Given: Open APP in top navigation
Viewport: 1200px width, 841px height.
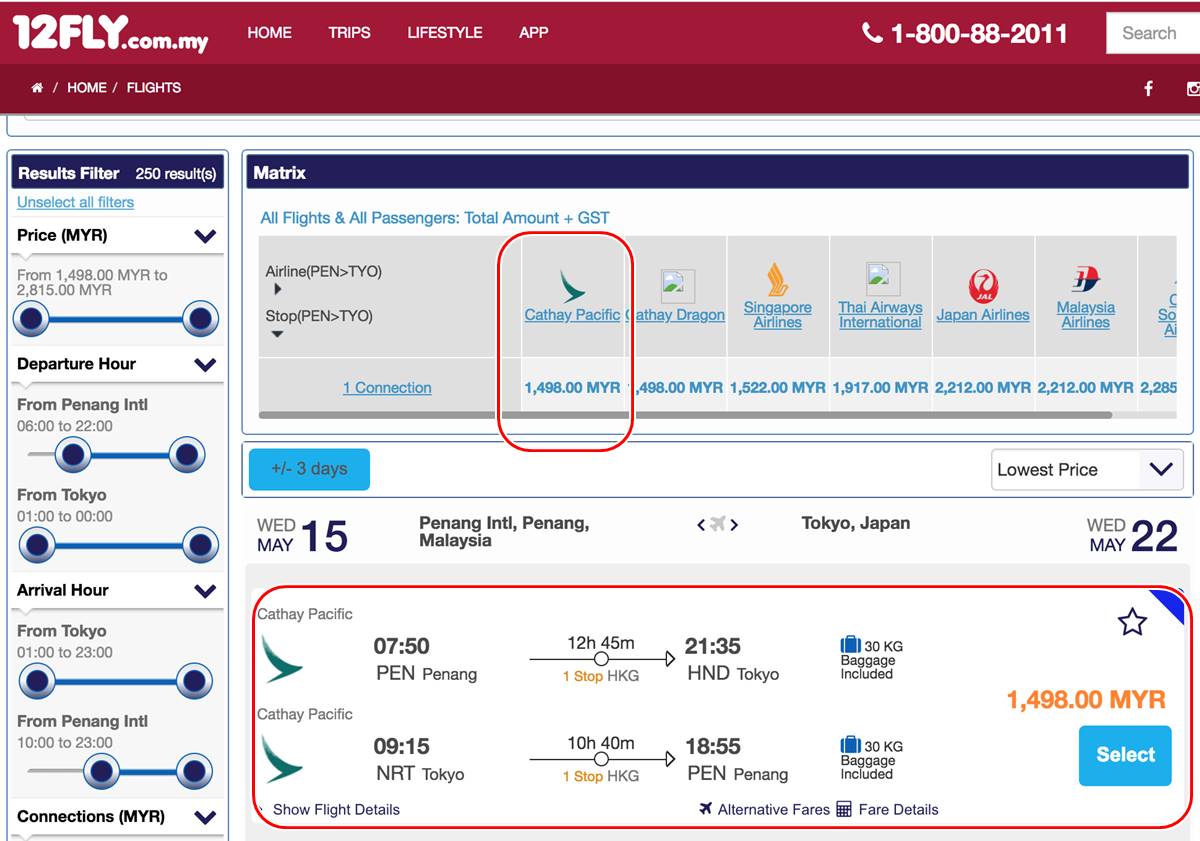Looking at the screenshot, I should click(x=534, y=33).
